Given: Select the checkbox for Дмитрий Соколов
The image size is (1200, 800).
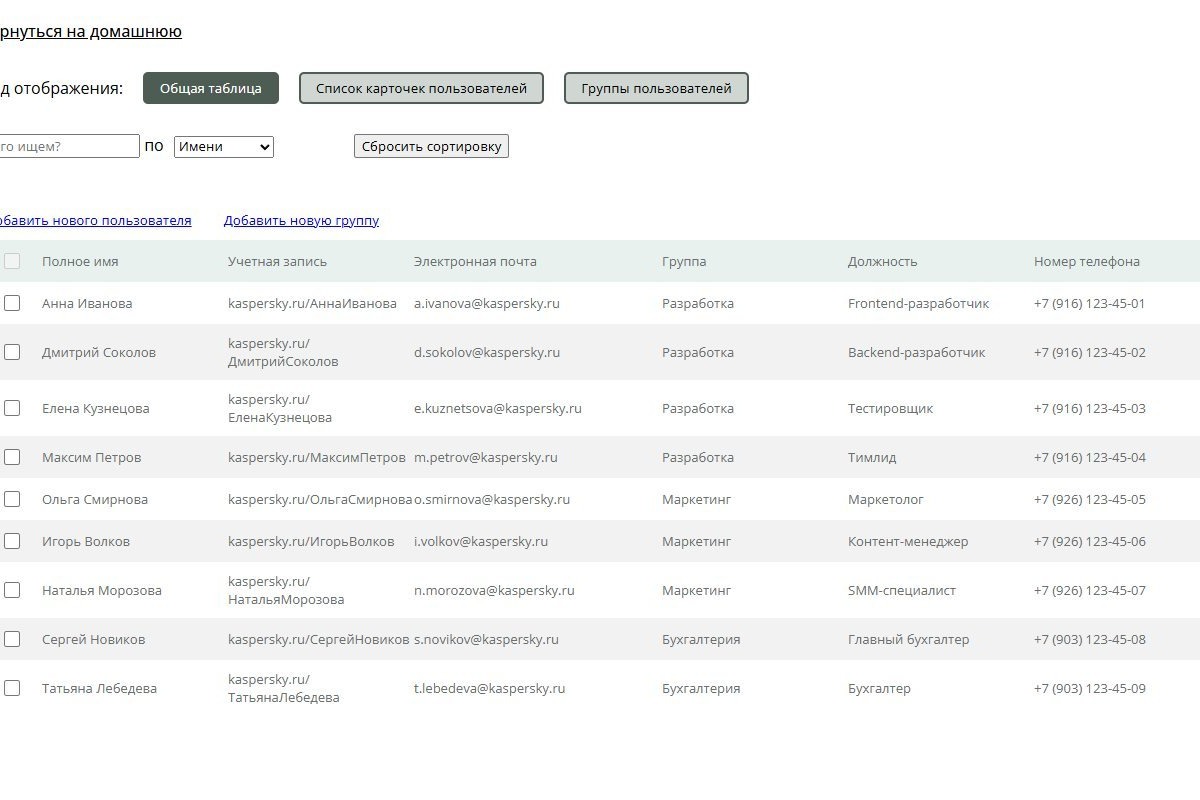Looking at the screenshot, I should [12, 352].
